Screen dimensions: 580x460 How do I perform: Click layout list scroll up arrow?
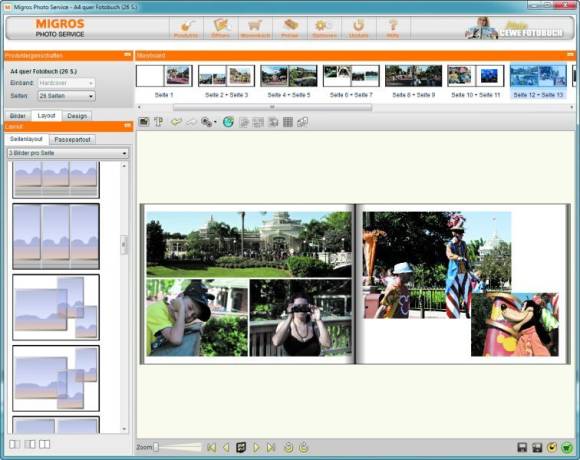(124, 166)
